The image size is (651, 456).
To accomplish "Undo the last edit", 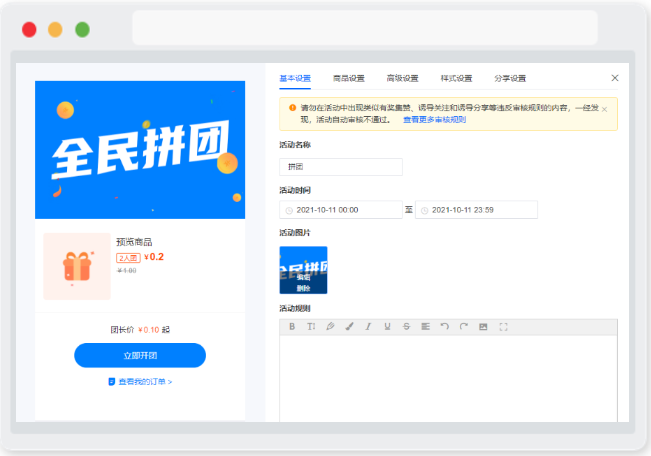I will pos(445,327).
